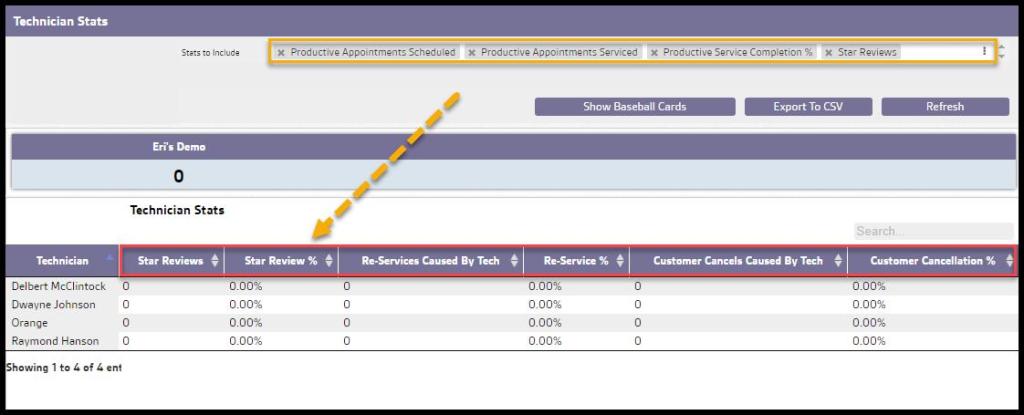Remove Productive Appointments Serviced tag
1024x415 pixels.
pyautogui.click(x=472, y=53)
